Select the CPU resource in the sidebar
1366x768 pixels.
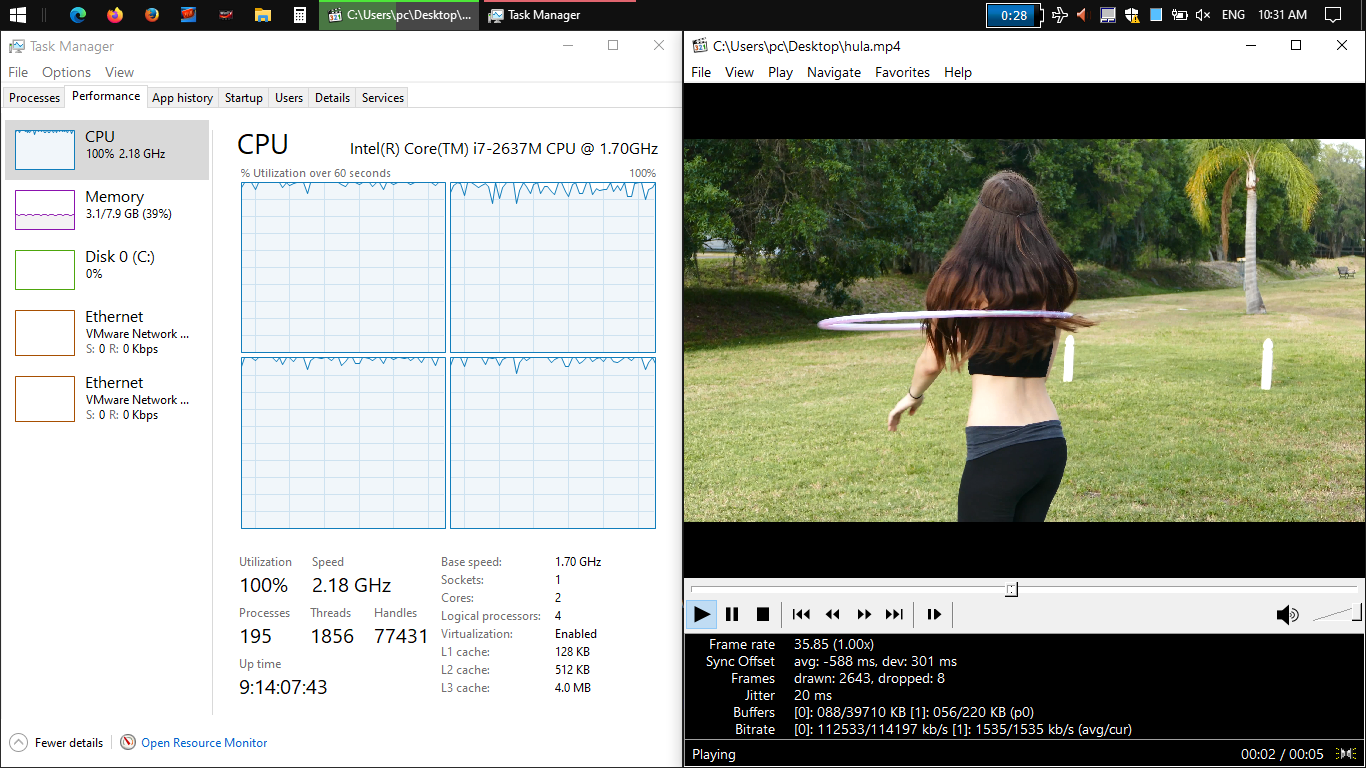tap(107, 150)
